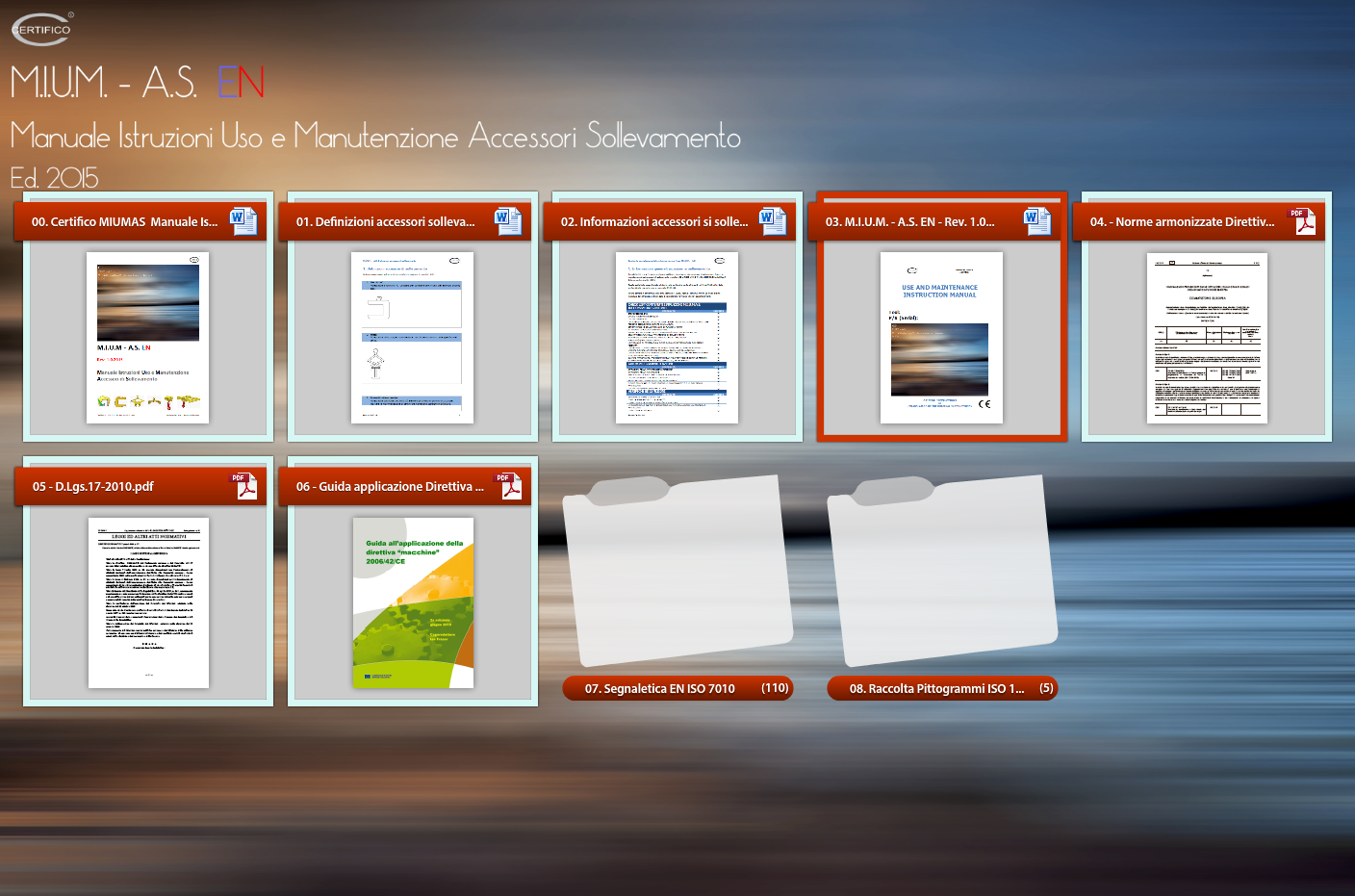Image resolution: width=1355 pixels, height=896 pixels.
Task: Click the Certifico logo in the corner
Action: tap(42, 29)
